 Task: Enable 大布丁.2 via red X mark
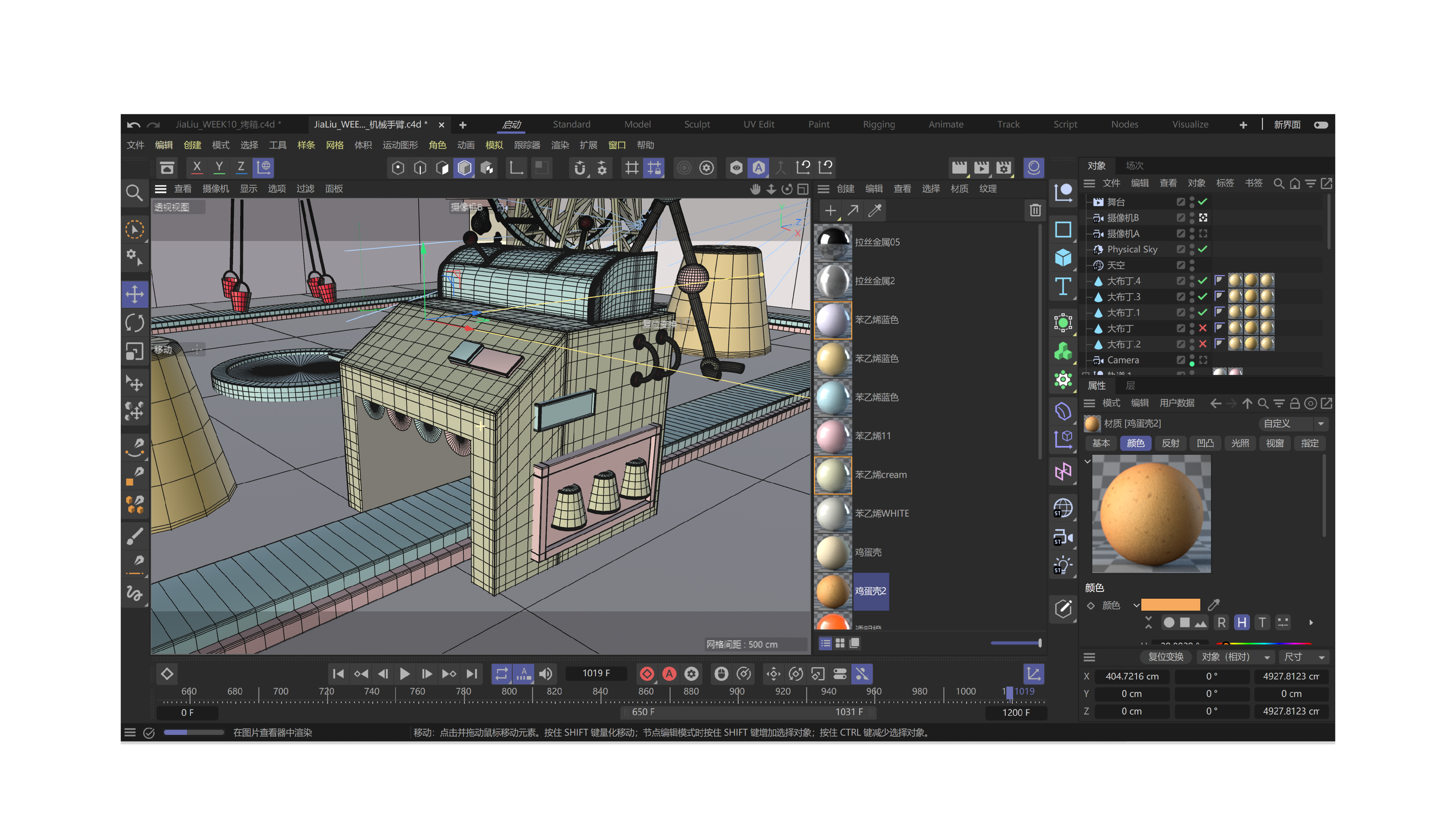click(x=1203, y=344)
